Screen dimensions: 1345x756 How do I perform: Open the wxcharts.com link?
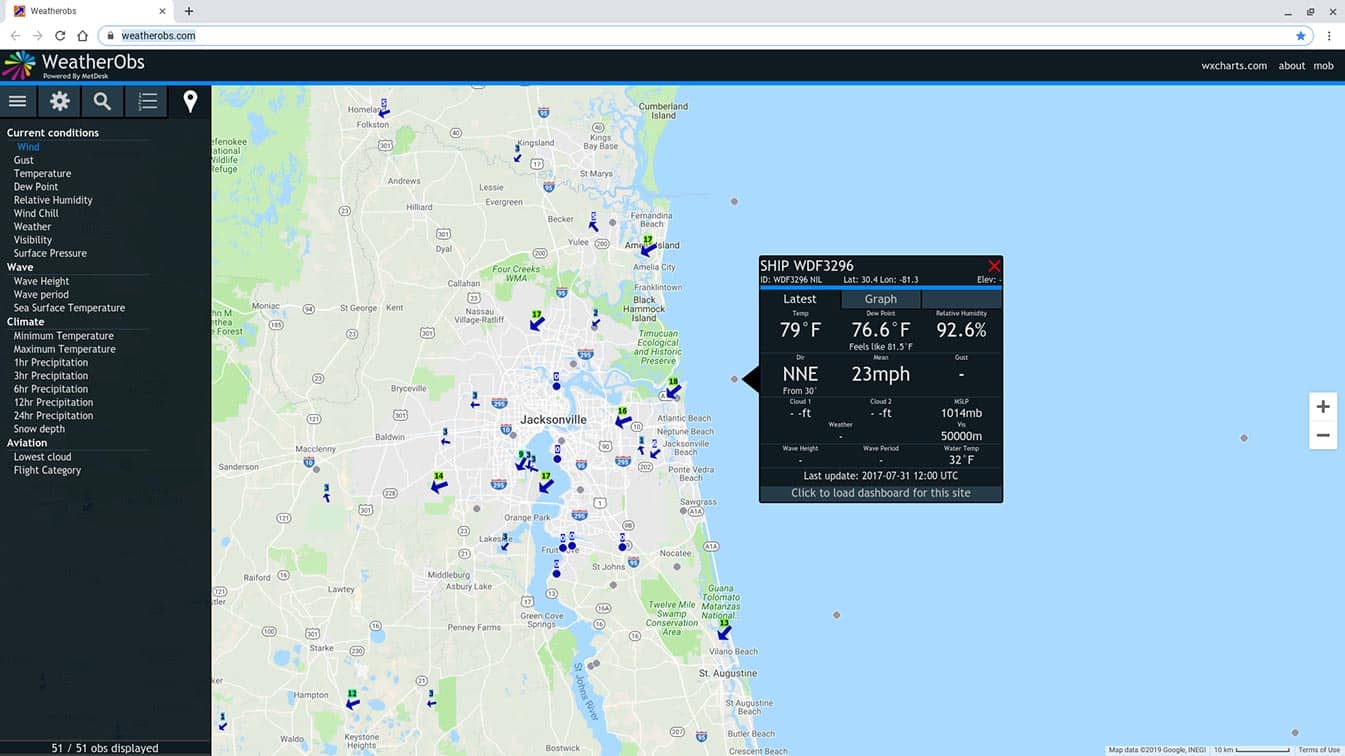pos(1234,66)
